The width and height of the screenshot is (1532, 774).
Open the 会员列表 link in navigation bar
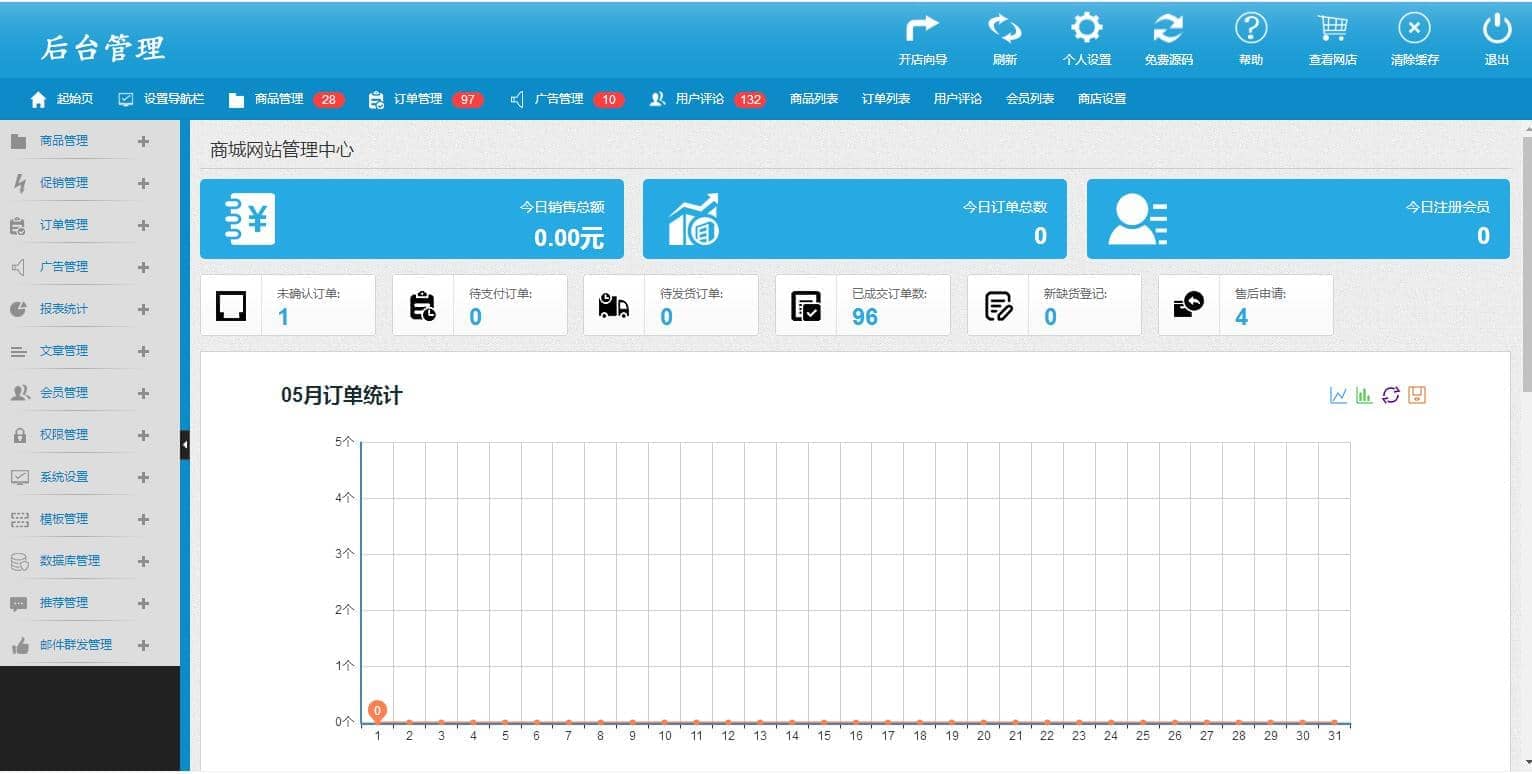(1030, 99)
